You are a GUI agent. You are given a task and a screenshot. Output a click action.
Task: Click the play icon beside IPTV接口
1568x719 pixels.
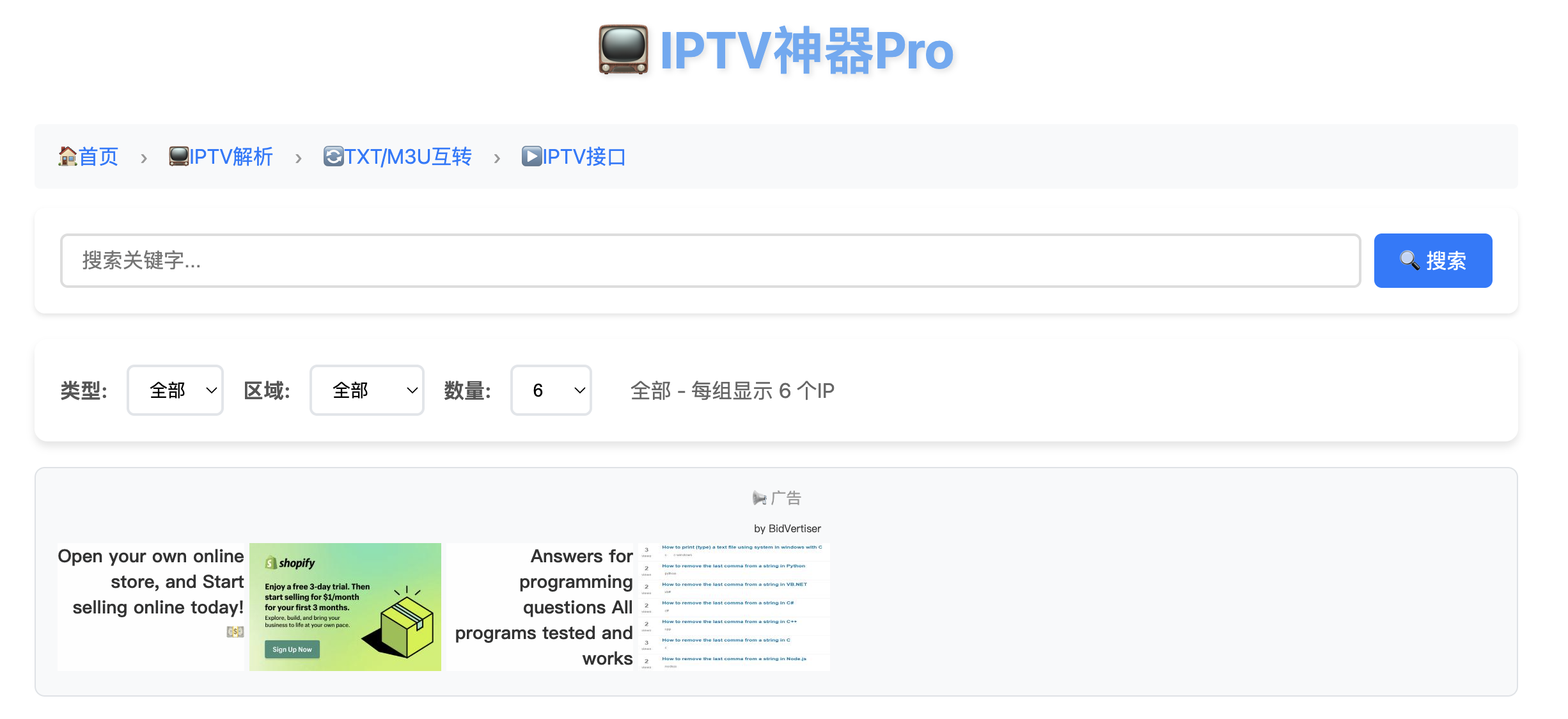point(531,156)
